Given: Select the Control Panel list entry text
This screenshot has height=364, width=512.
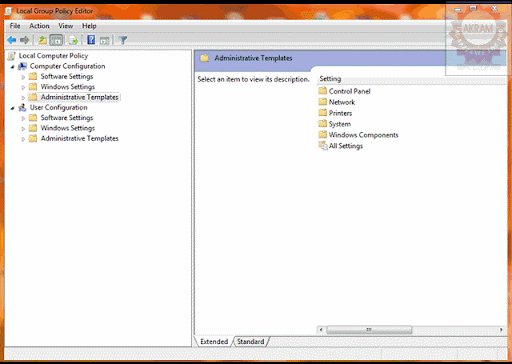Looking at the screenshot, I should [x=349, y=91].
